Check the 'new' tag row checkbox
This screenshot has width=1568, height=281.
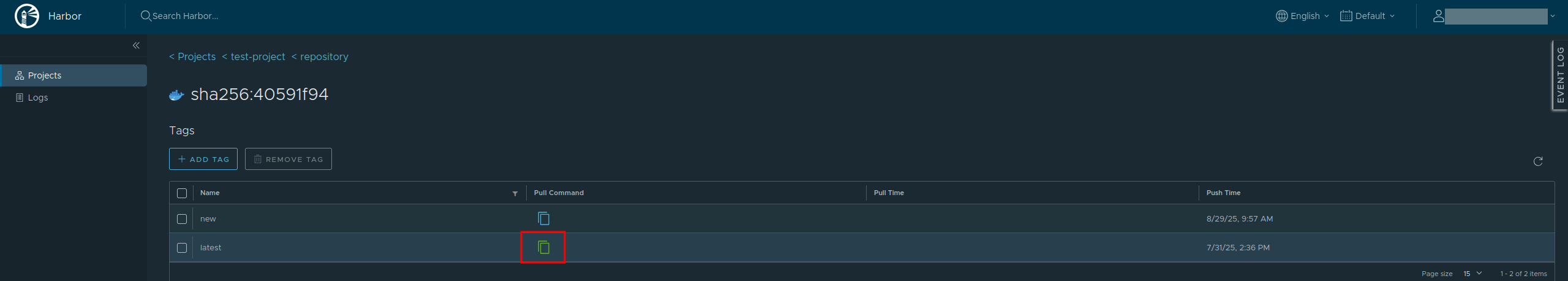(x=182, y=219)
